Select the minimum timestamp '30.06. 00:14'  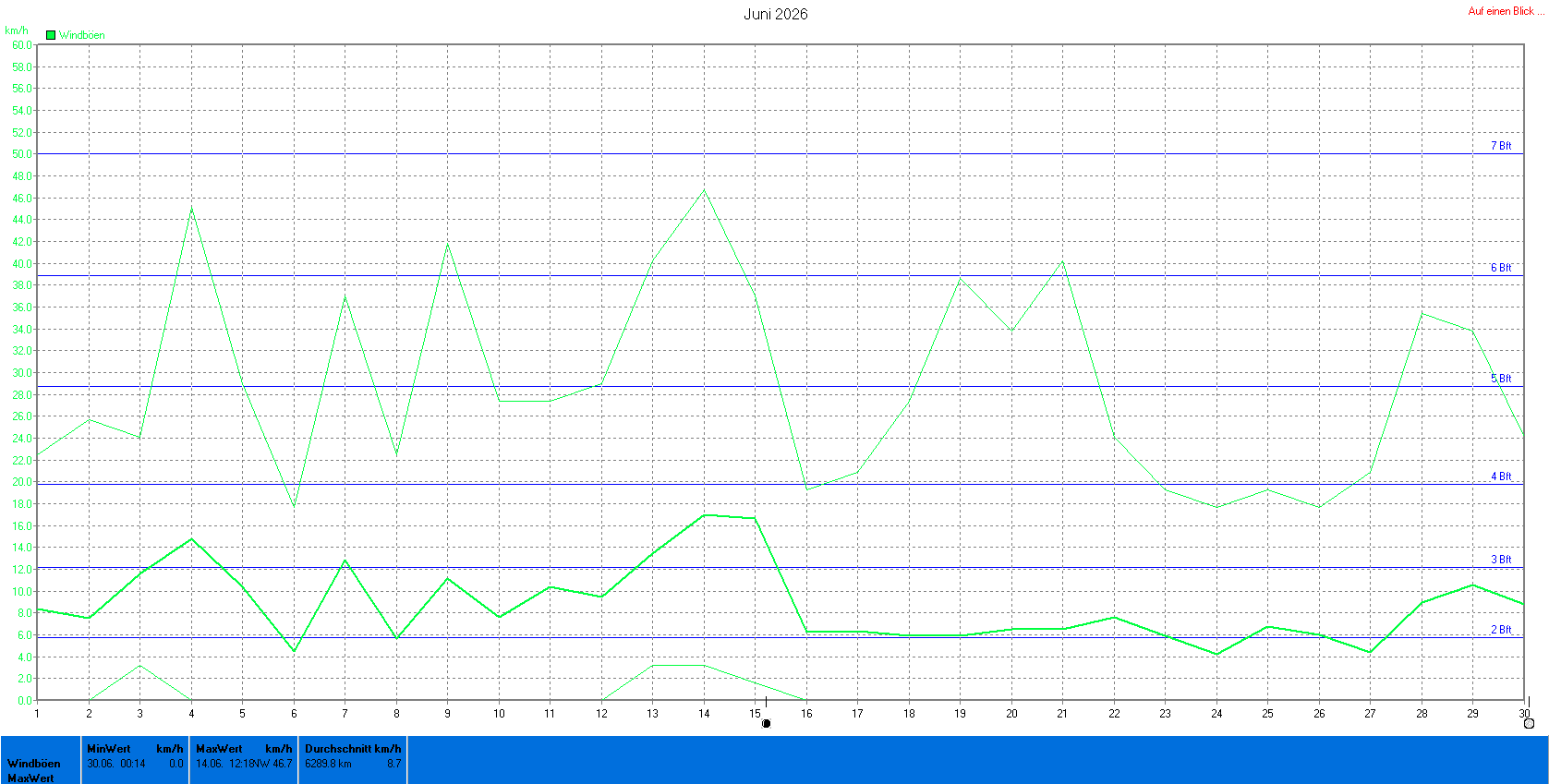pos(116,764)
